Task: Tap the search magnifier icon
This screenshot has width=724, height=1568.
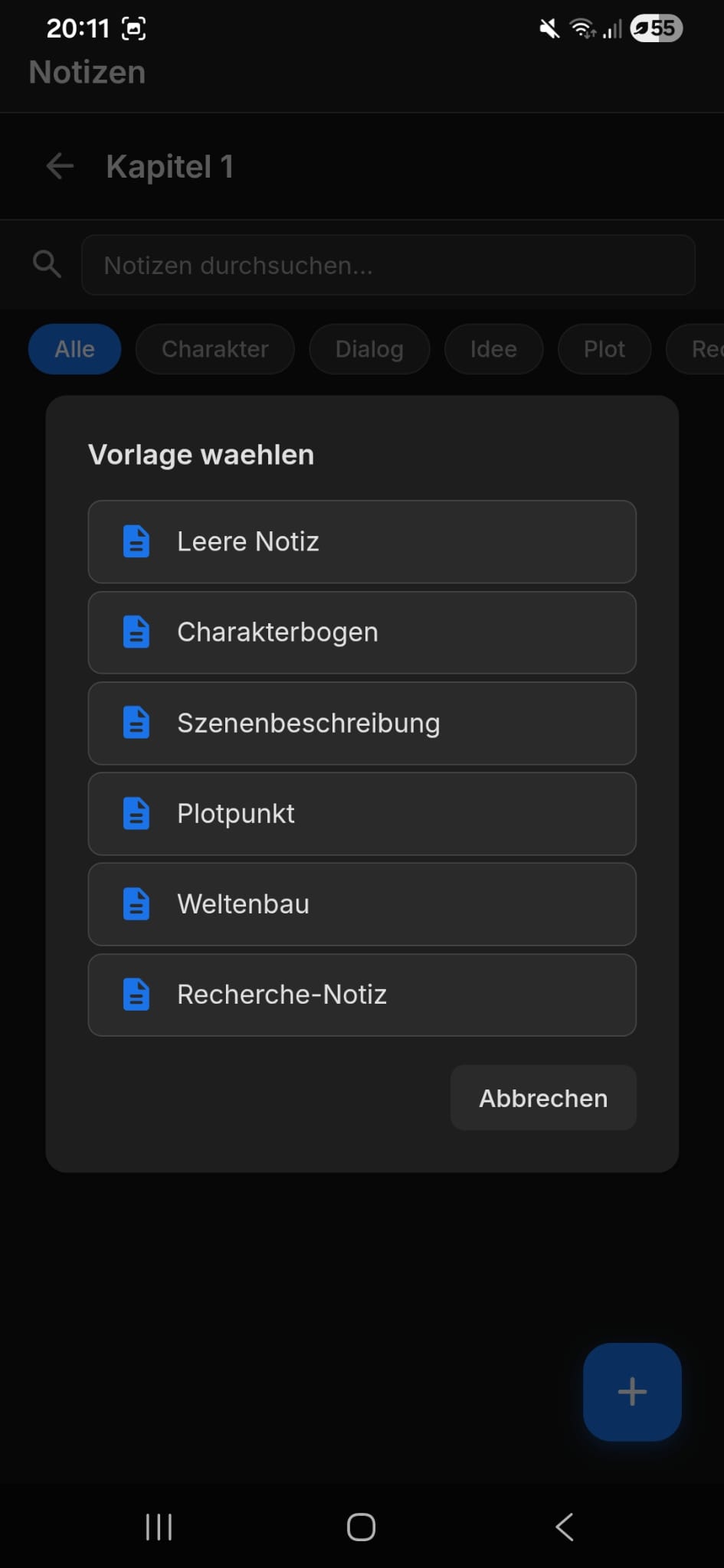Action: click(47, 264)
